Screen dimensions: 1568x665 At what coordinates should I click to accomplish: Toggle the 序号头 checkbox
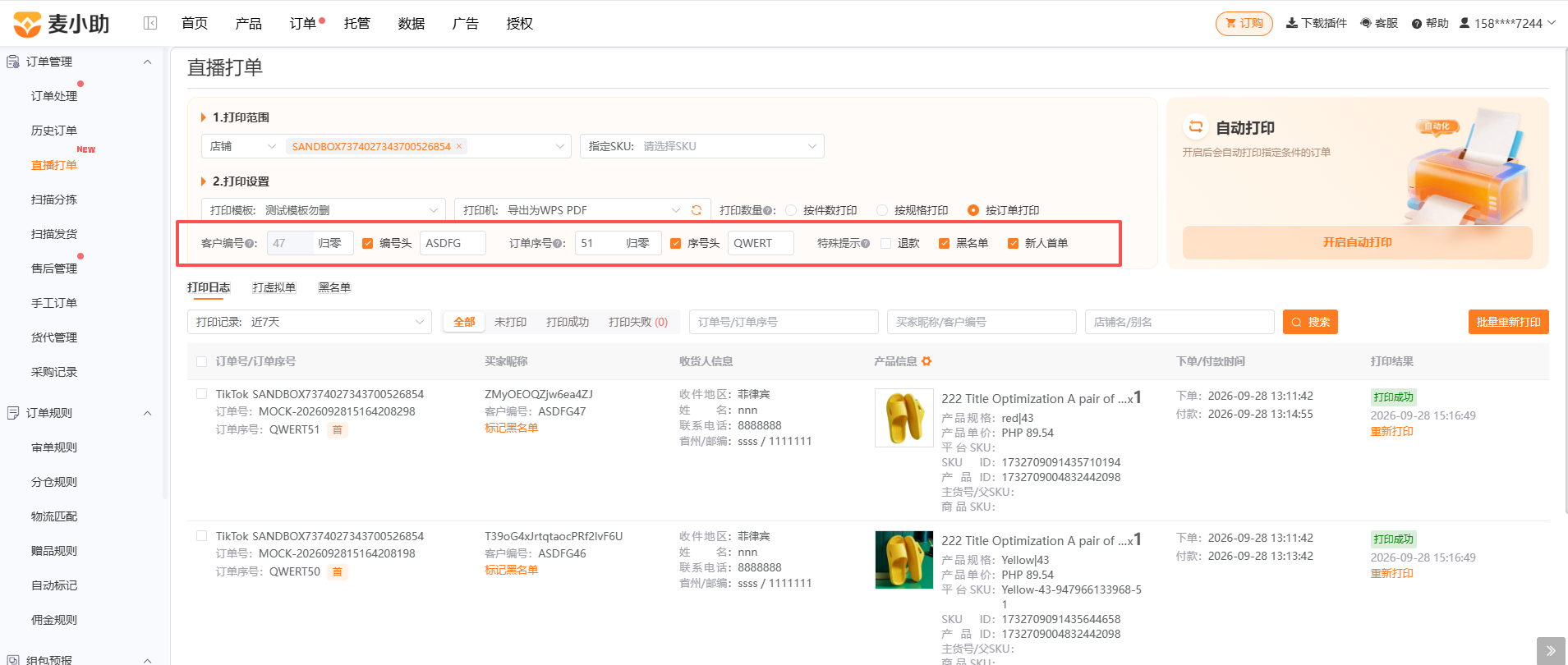click(676, 243)
